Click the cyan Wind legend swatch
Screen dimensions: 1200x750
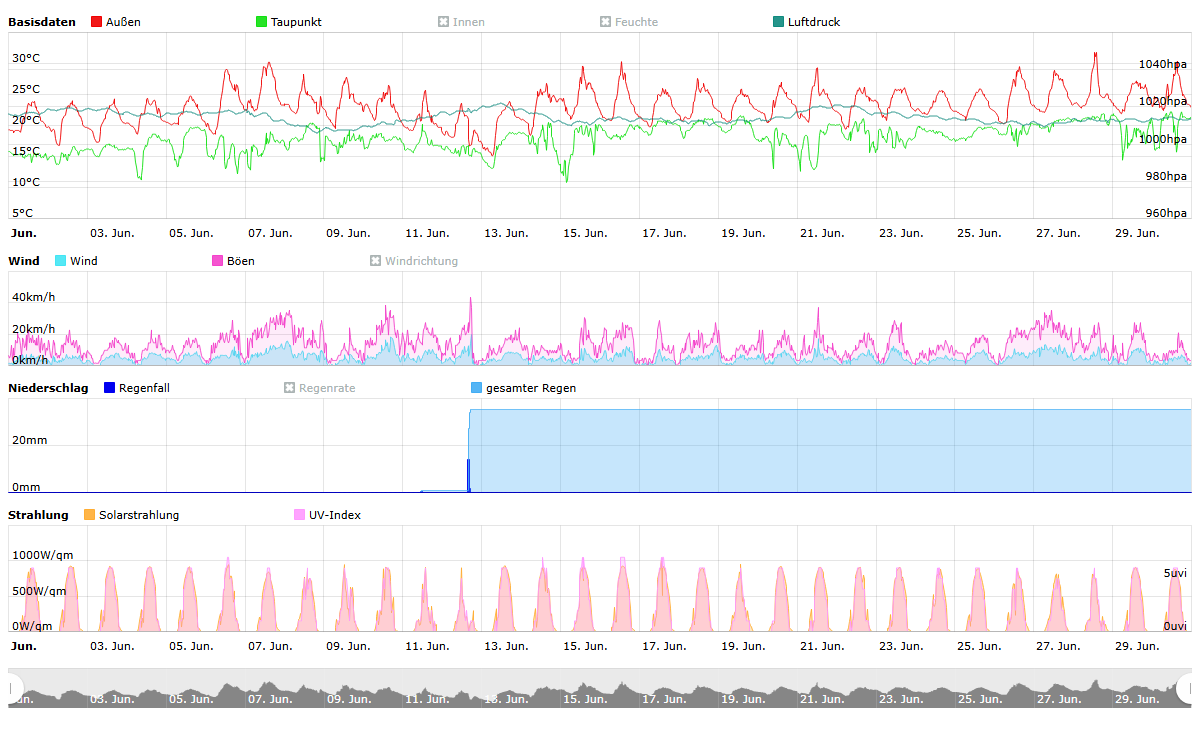61,261
